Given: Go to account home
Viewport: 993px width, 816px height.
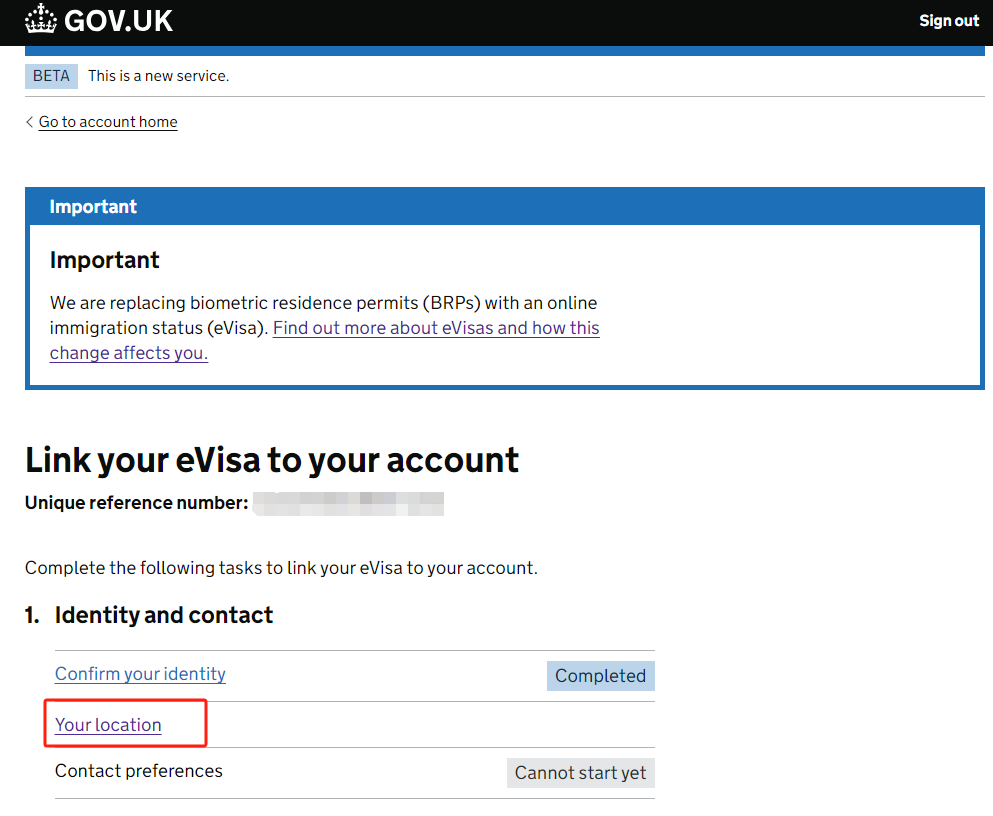Looking at the screenshot, I should tap(108, 122).
